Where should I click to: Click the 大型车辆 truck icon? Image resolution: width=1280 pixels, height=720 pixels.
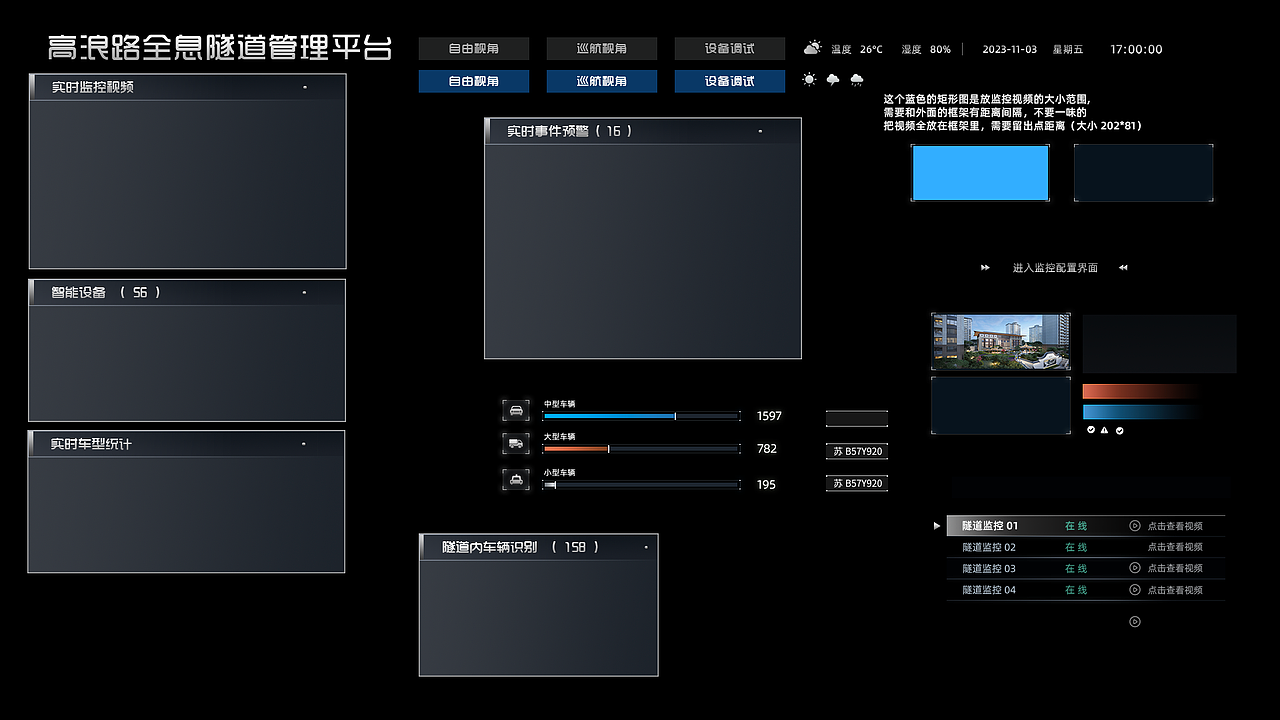[x=516, y=443]
